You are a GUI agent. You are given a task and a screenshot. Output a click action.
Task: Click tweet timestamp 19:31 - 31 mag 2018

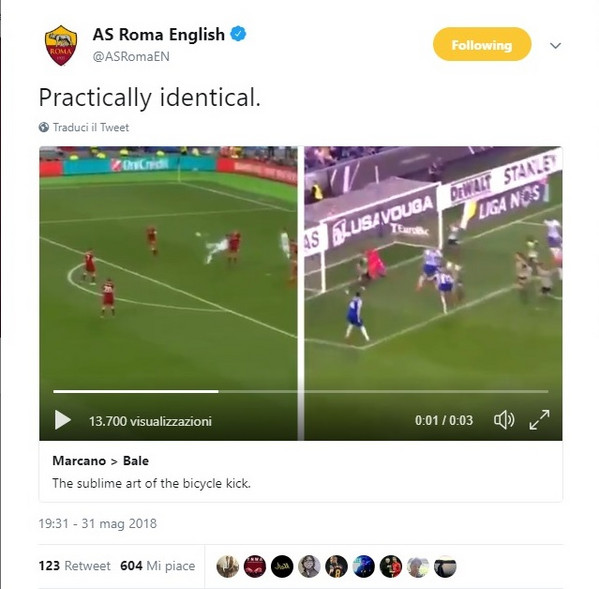pyautogui.click(x=97, y=523)
